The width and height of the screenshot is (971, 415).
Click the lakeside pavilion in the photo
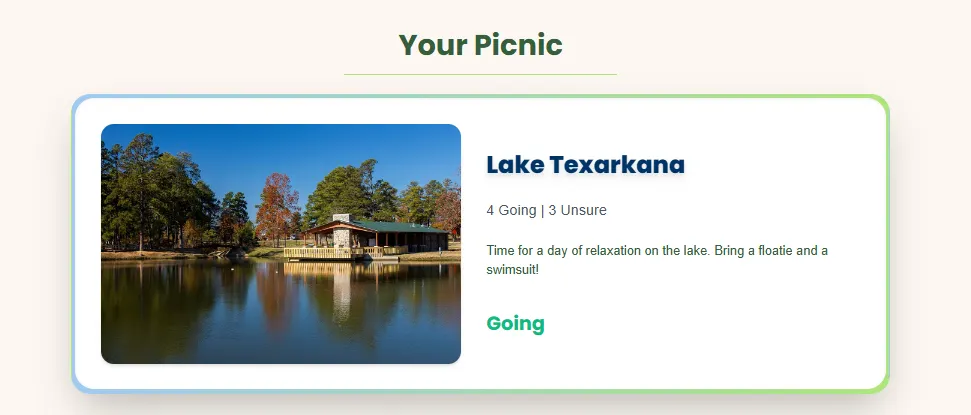click(x=375, y=236)
